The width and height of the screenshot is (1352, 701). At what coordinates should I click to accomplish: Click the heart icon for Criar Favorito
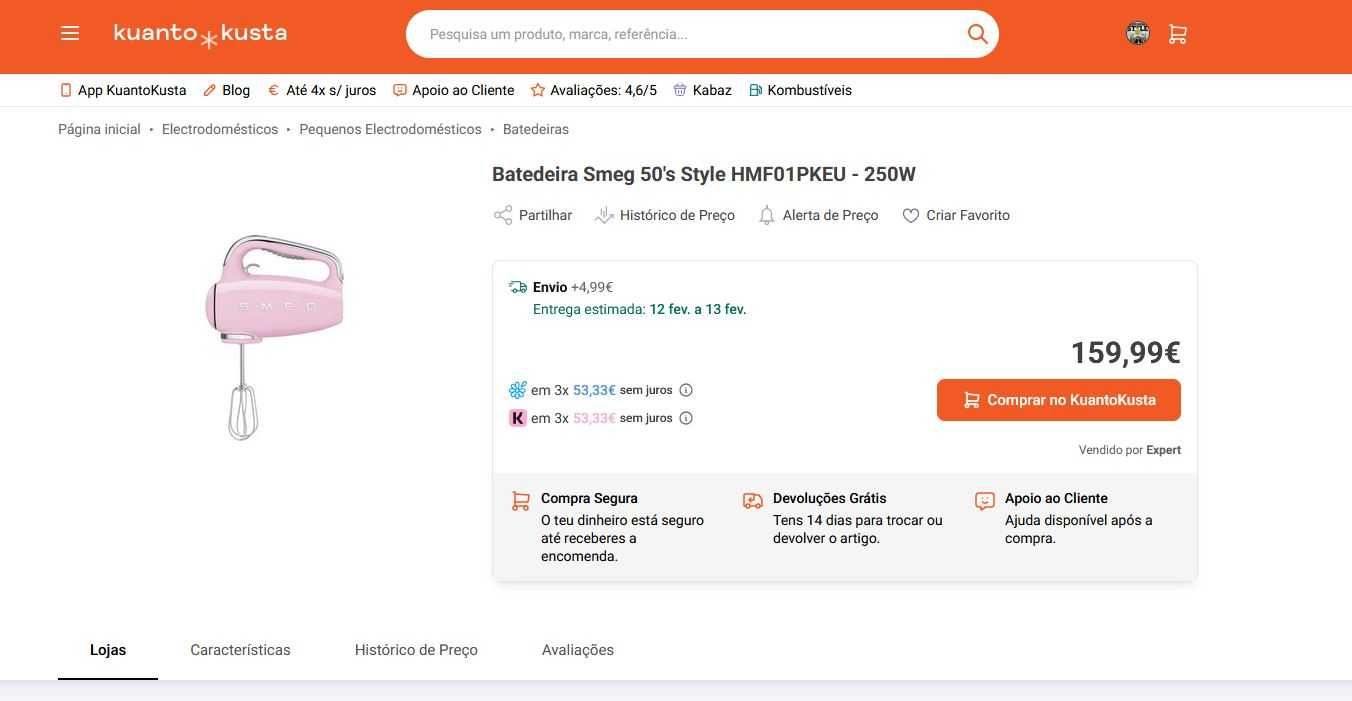pos(910,216)
